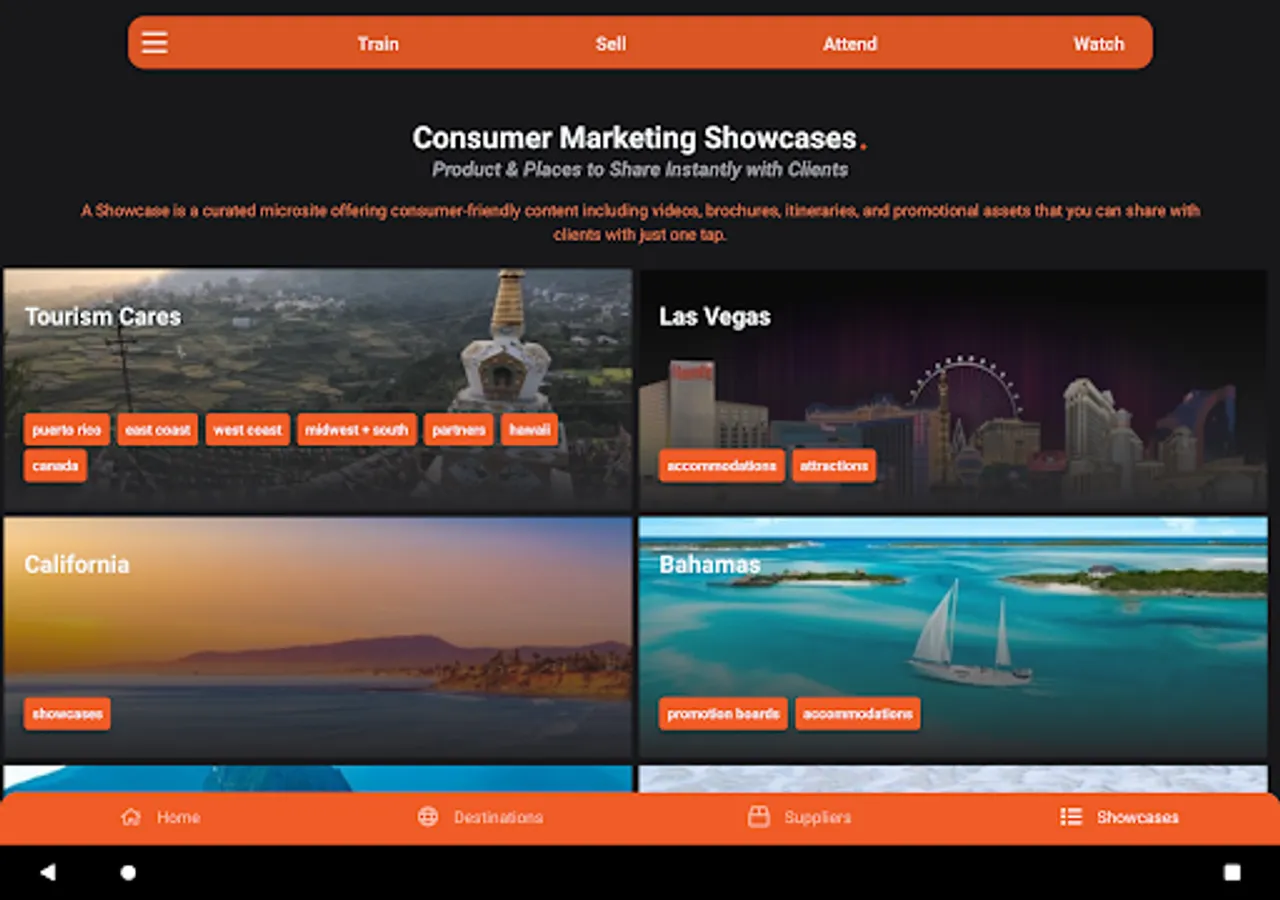The height and width of the screenshot is (900, 1280).
Task: Select the California showcases tag
Action: [67, 714]
